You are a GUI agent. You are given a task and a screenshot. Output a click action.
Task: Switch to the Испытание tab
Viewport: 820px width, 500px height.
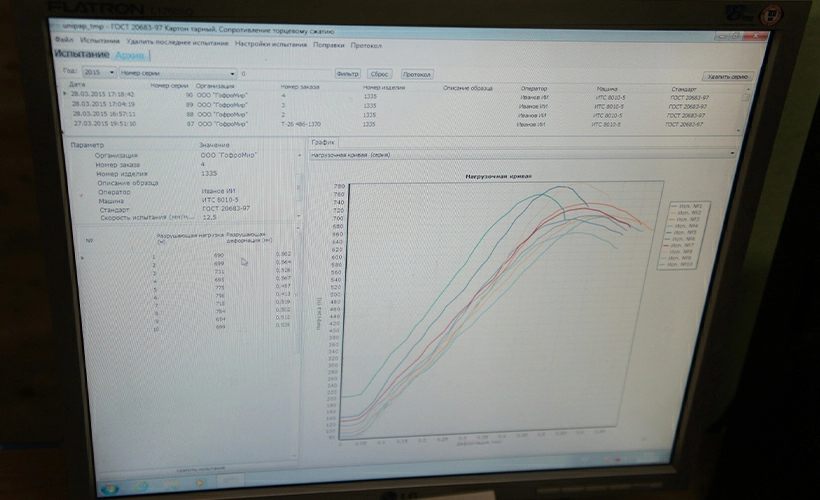(82, 54)
